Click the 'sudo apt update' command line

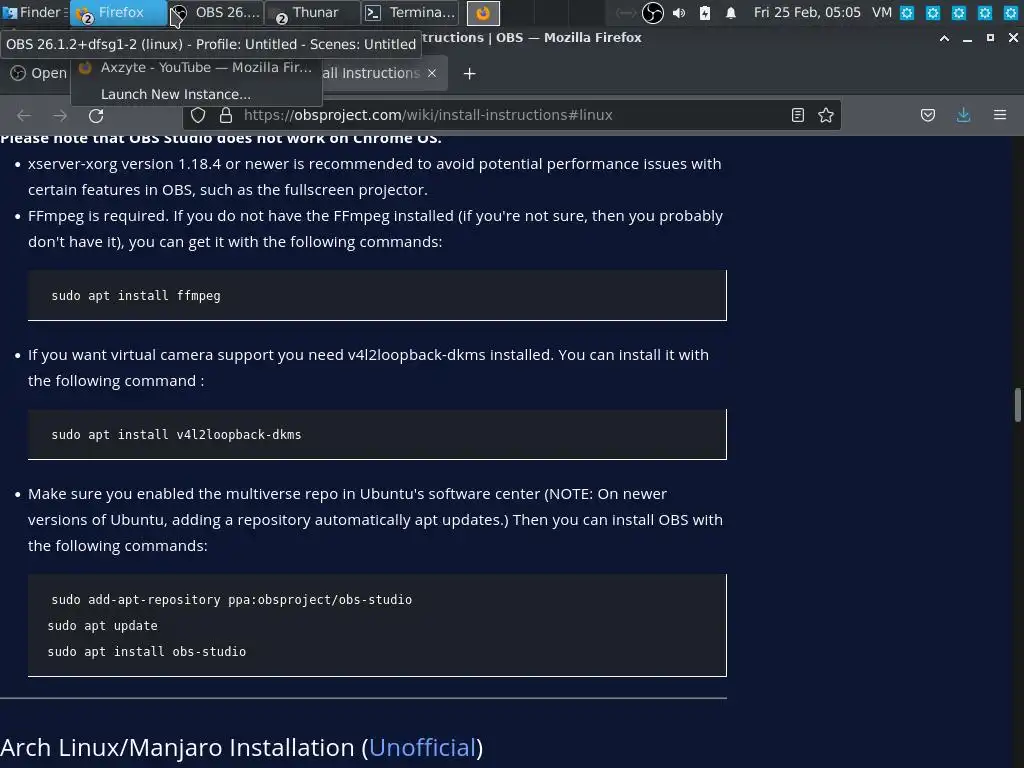[103, 626]
